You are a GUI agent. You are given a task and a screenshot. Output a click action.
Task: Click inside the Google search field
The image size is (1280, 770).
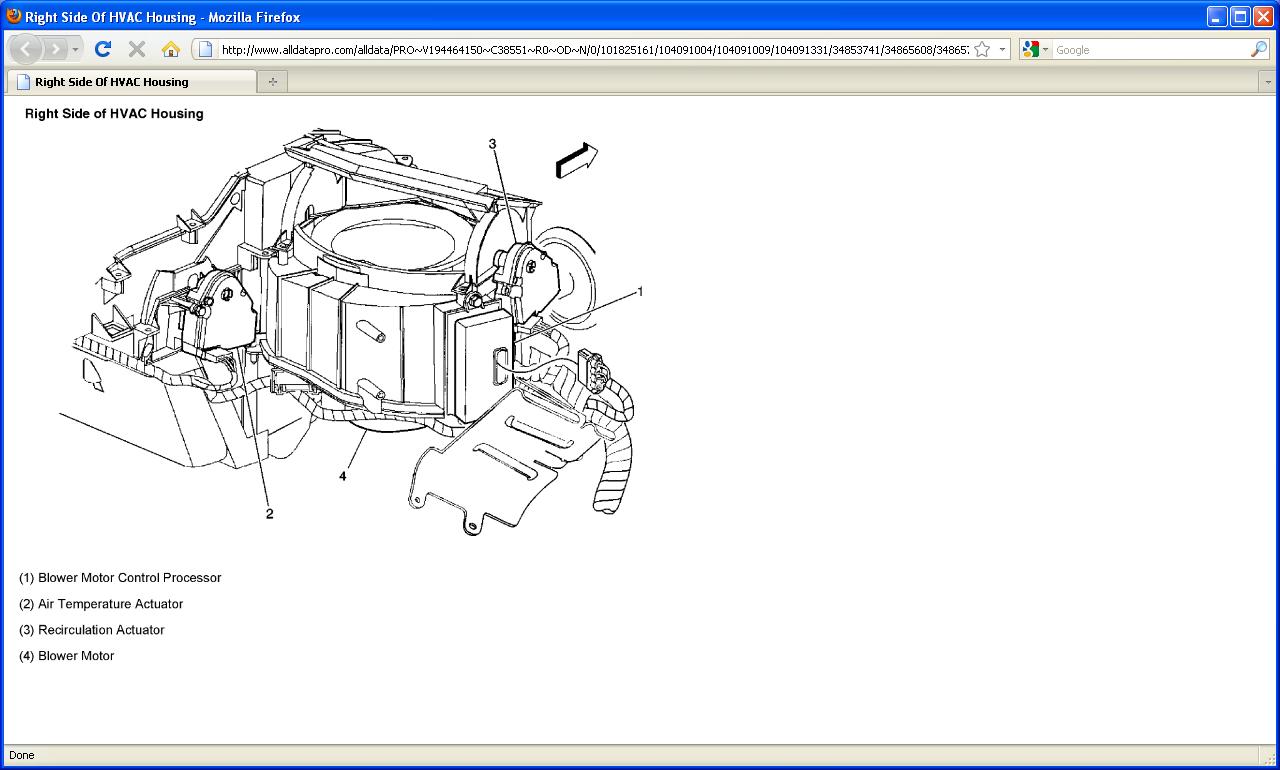[1150, 49]
